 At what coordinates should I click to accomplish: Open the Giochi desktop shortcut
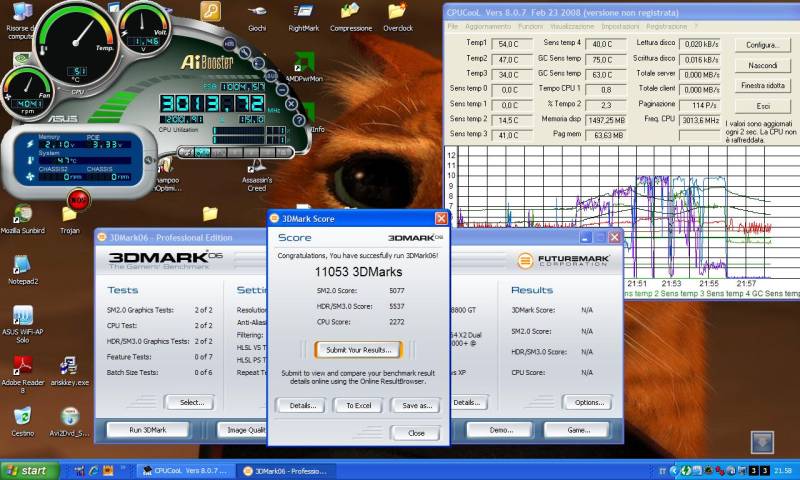click(x=257, y=17)
